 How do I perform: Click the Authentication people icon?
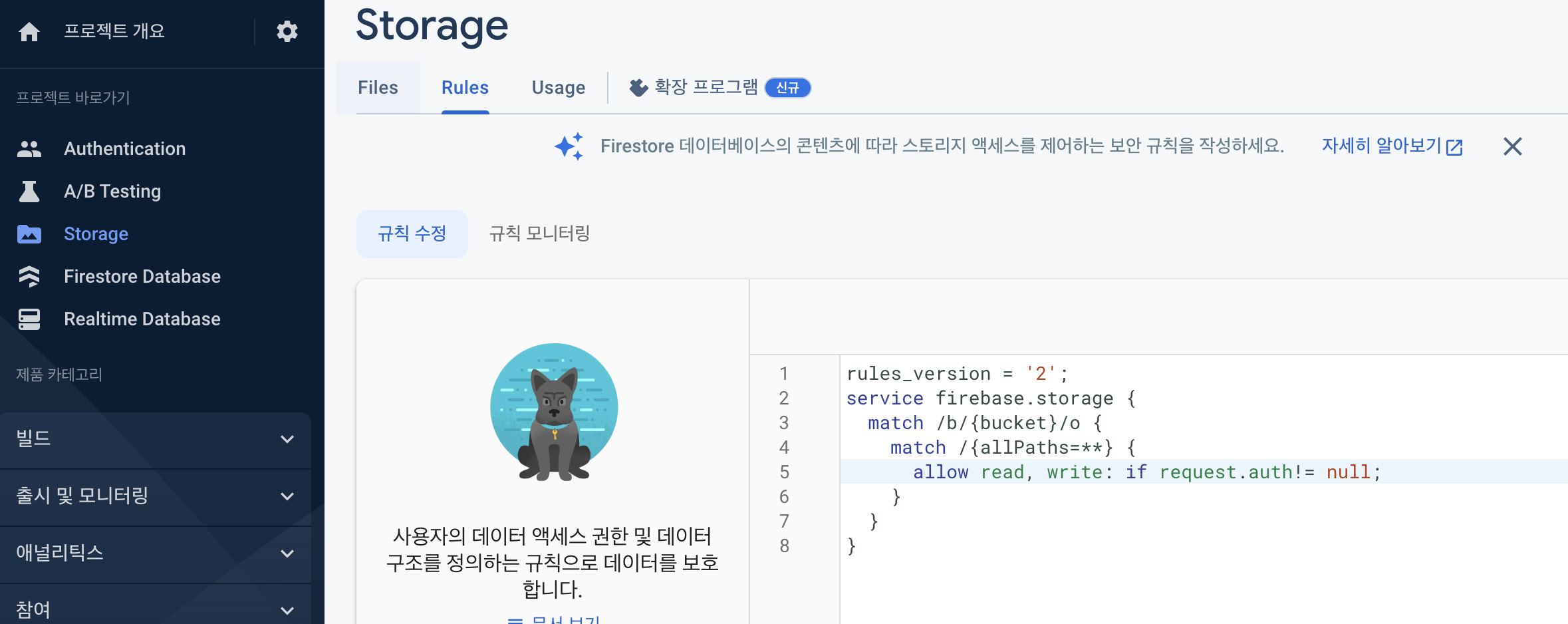(29, 148)
